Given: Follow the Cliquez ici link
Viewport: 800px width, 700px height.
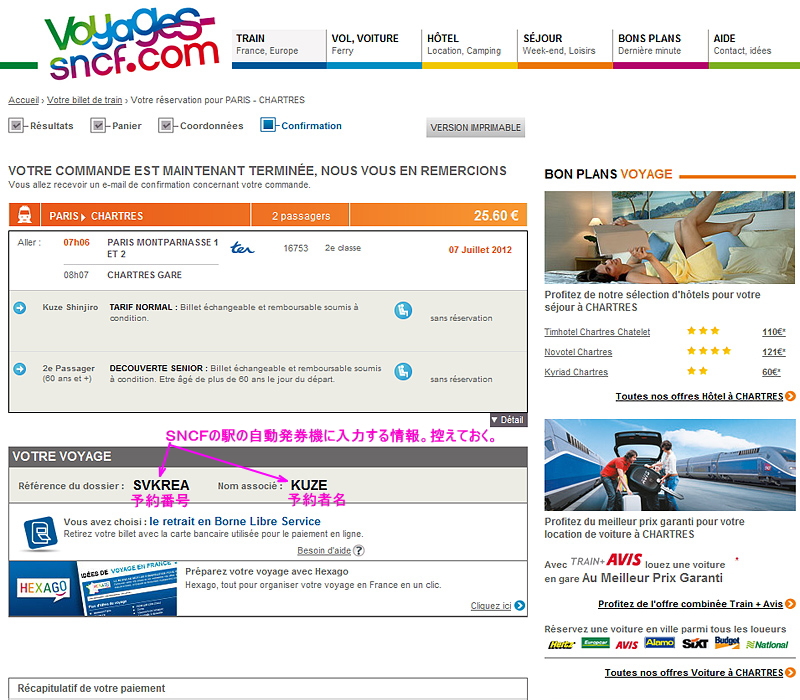Looking at the screenshot, I should point(491,606).
